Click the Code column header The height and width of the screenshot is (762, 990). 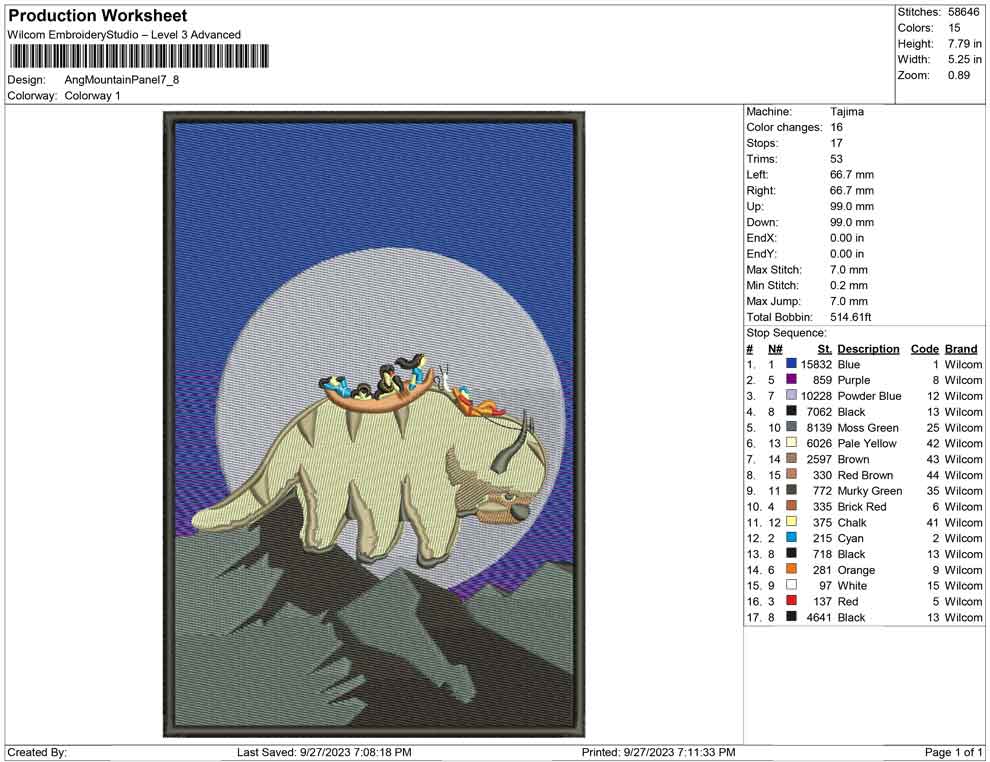tap(925, 349)
